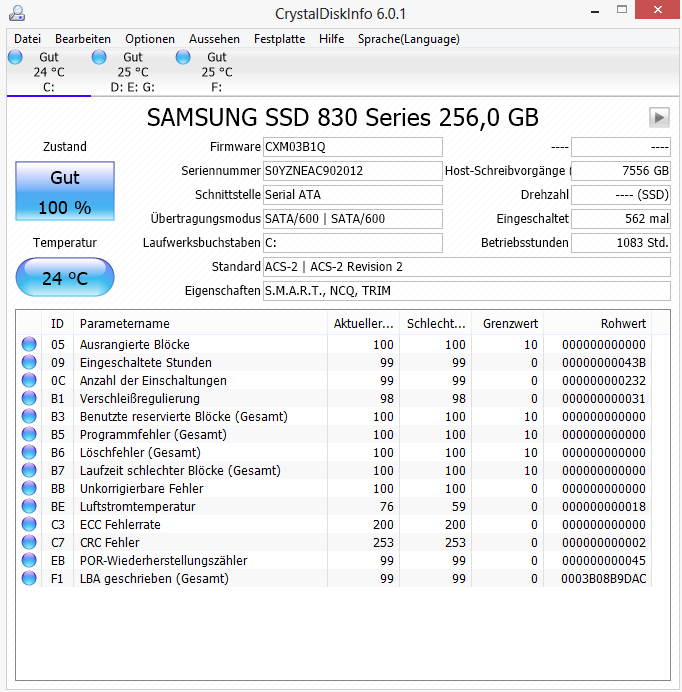Viewport: 682px width, 692px height.
Task: Click the Aktueller... column header
Action: [x=363, y=323]
